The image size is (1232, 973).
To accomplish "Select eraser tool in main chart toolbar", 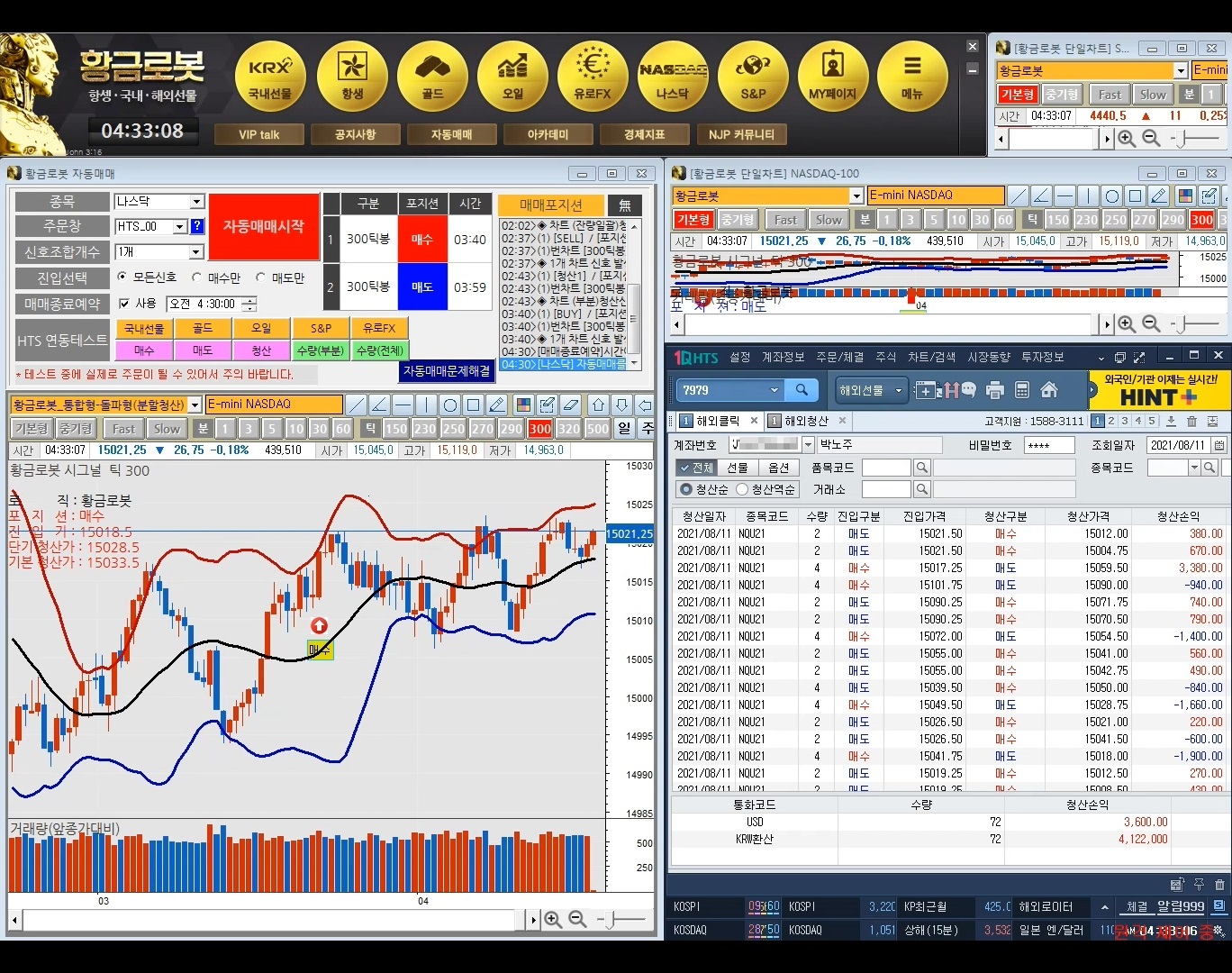I will point(570,405).
